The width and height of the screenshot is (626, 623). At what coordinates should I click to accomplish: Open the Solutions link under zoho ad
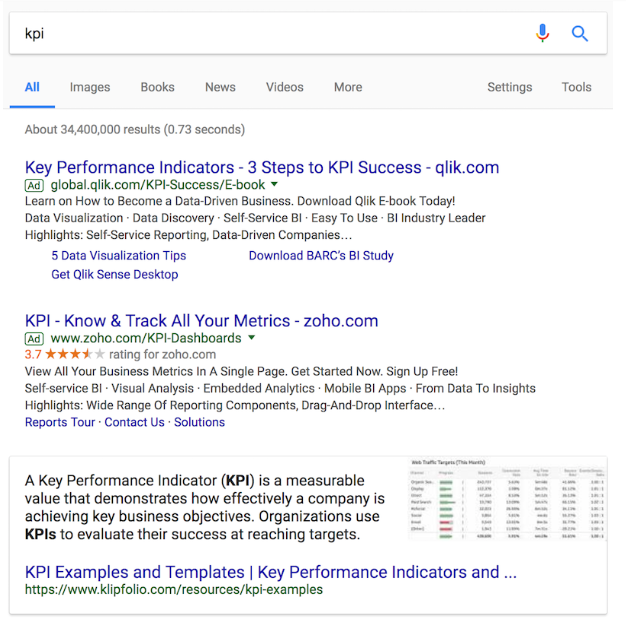click(199, 422)
